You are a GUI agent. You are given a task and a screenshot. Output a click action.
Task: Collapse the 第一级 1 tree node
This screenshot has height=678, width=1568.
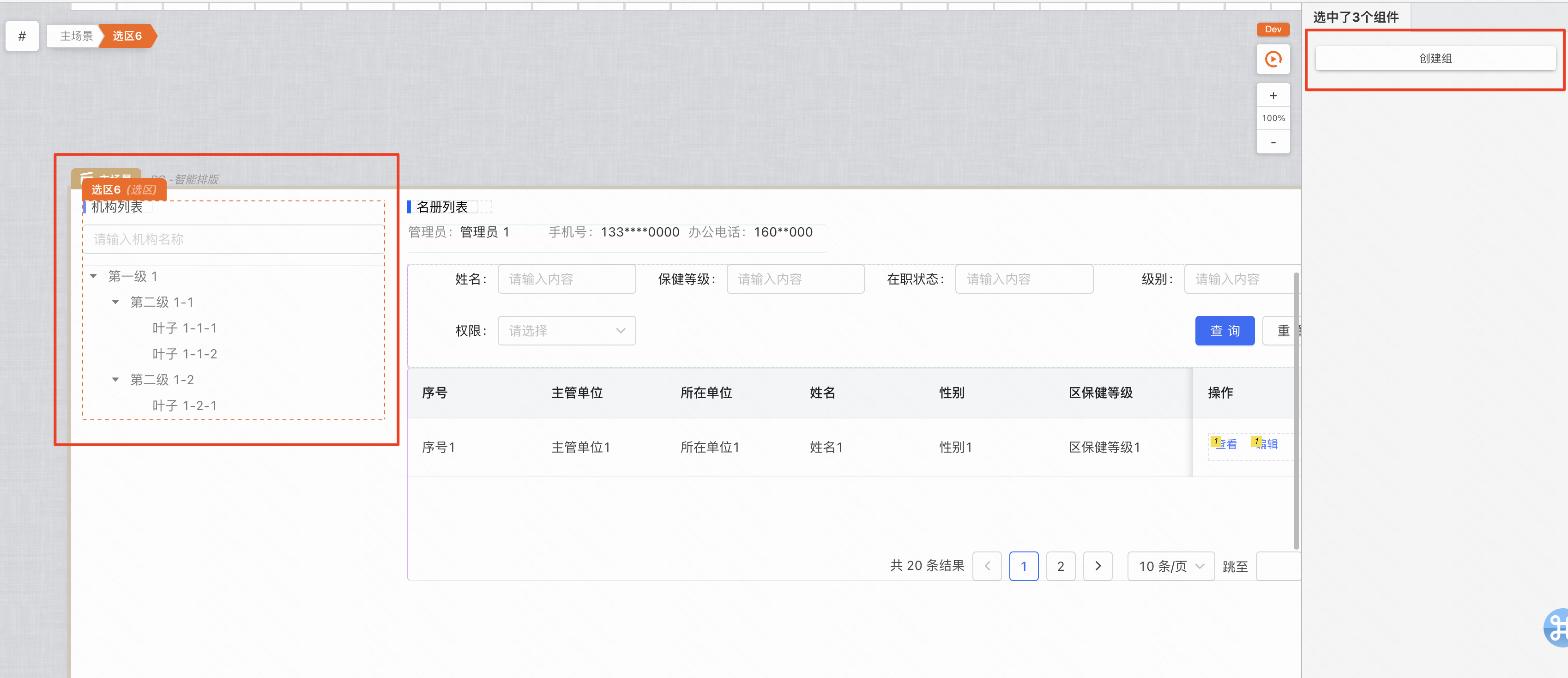pyautogui.click(x=93, y=276)
